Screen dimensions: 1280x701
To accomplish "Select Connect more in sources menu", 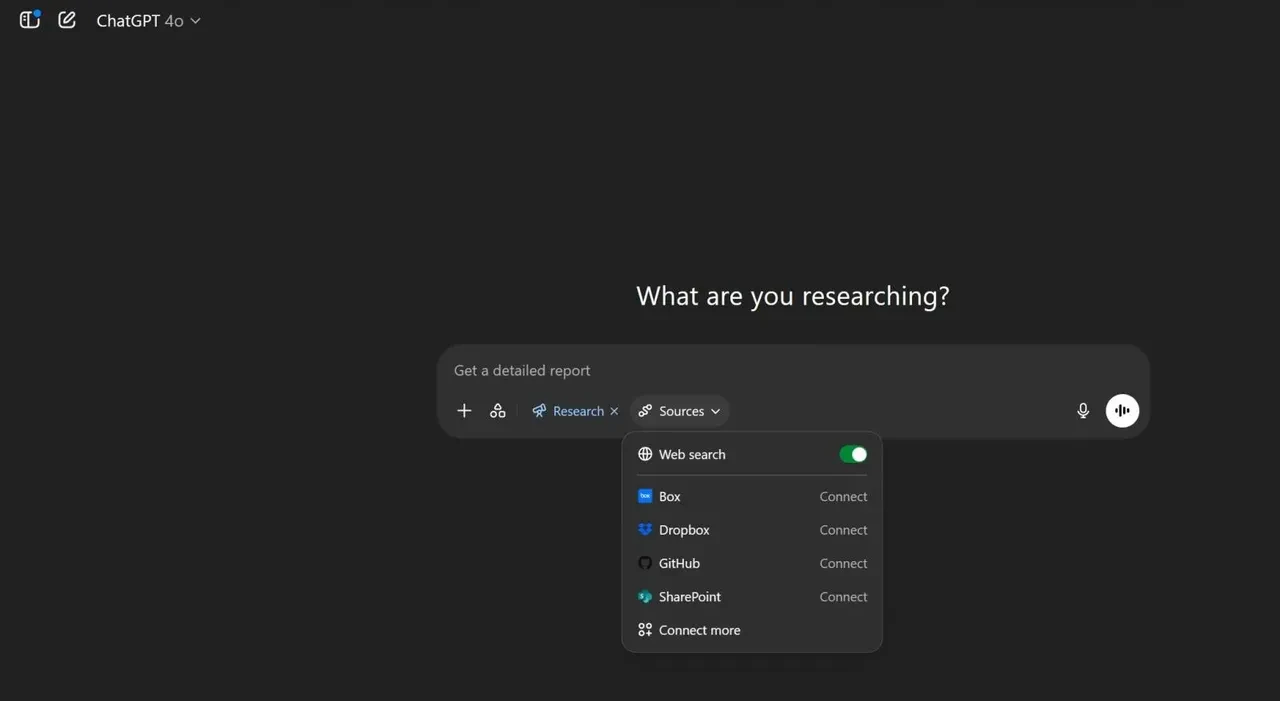I will pos(699,631).
